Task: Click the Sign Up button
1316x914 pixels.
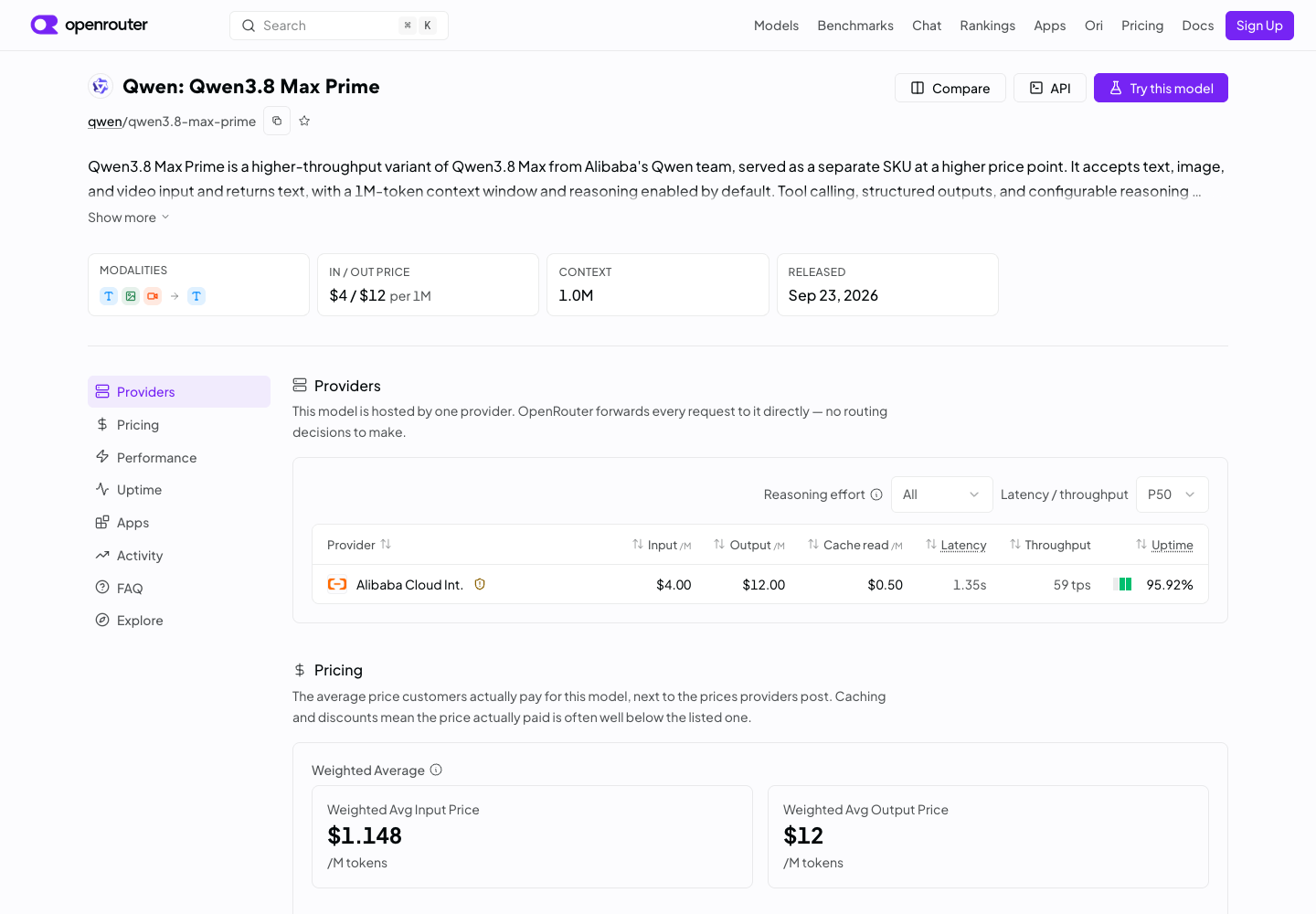Action: coord(1259,26)
